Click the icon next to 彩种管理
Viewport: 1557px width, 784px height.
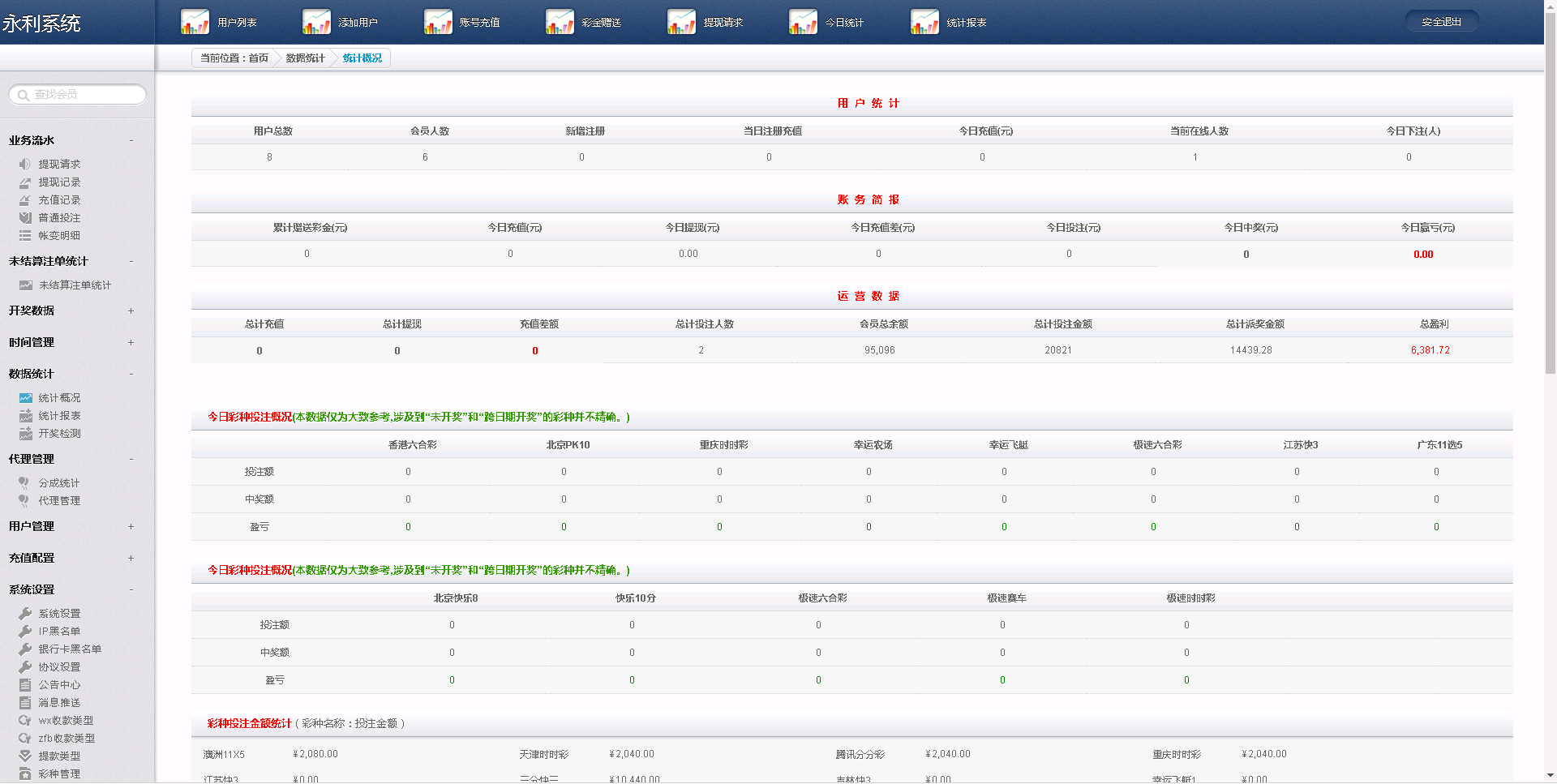point(25,774)
